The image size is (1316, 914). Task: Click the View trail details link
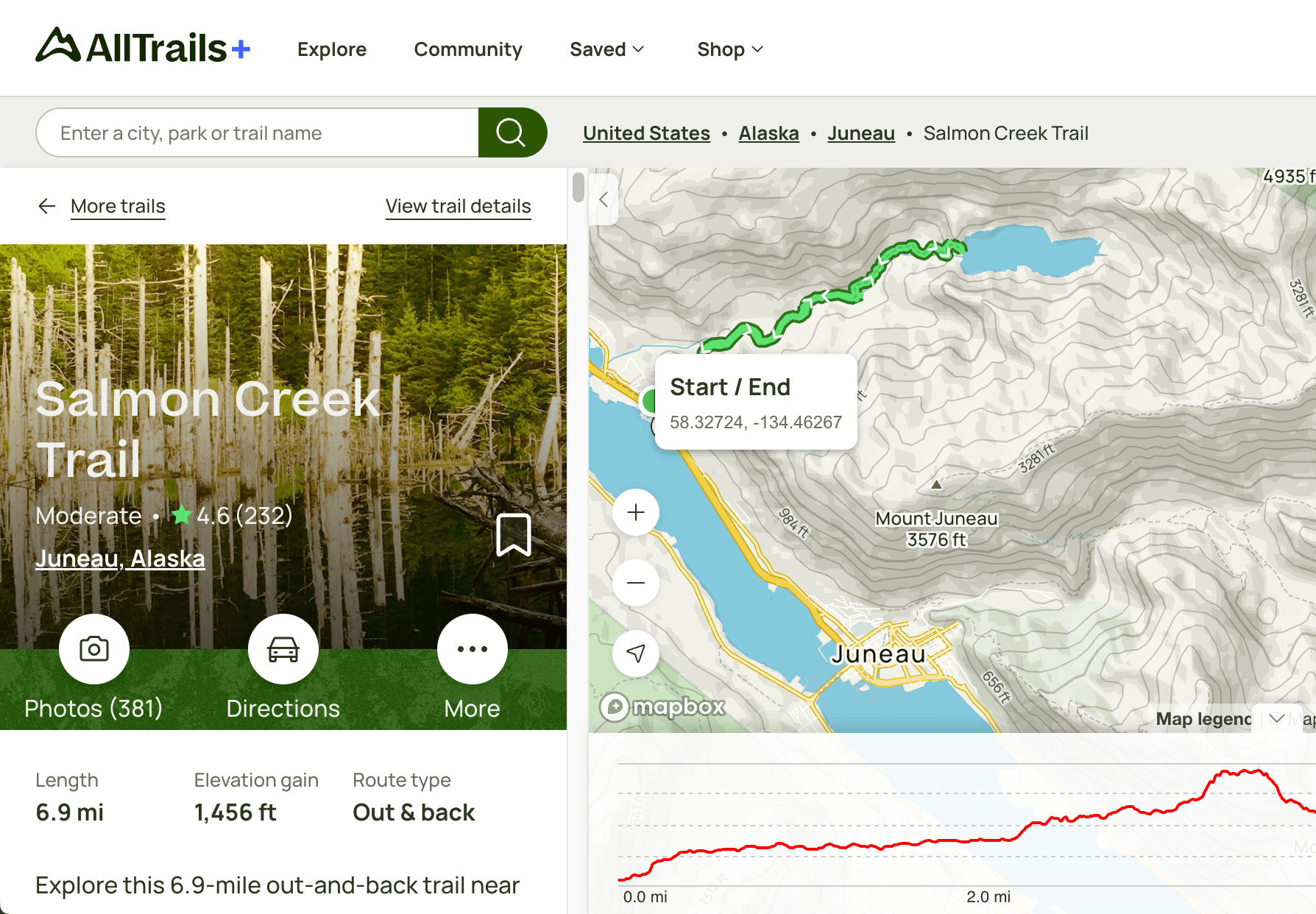[x=458, y=206]
